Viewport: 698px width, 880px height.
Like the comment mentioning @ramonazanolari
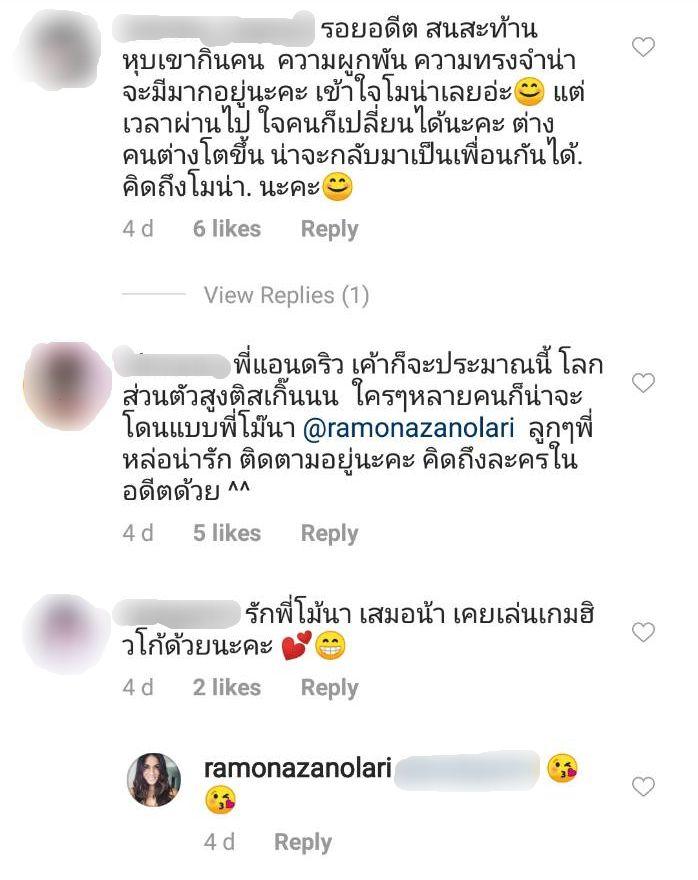[643, 383]
